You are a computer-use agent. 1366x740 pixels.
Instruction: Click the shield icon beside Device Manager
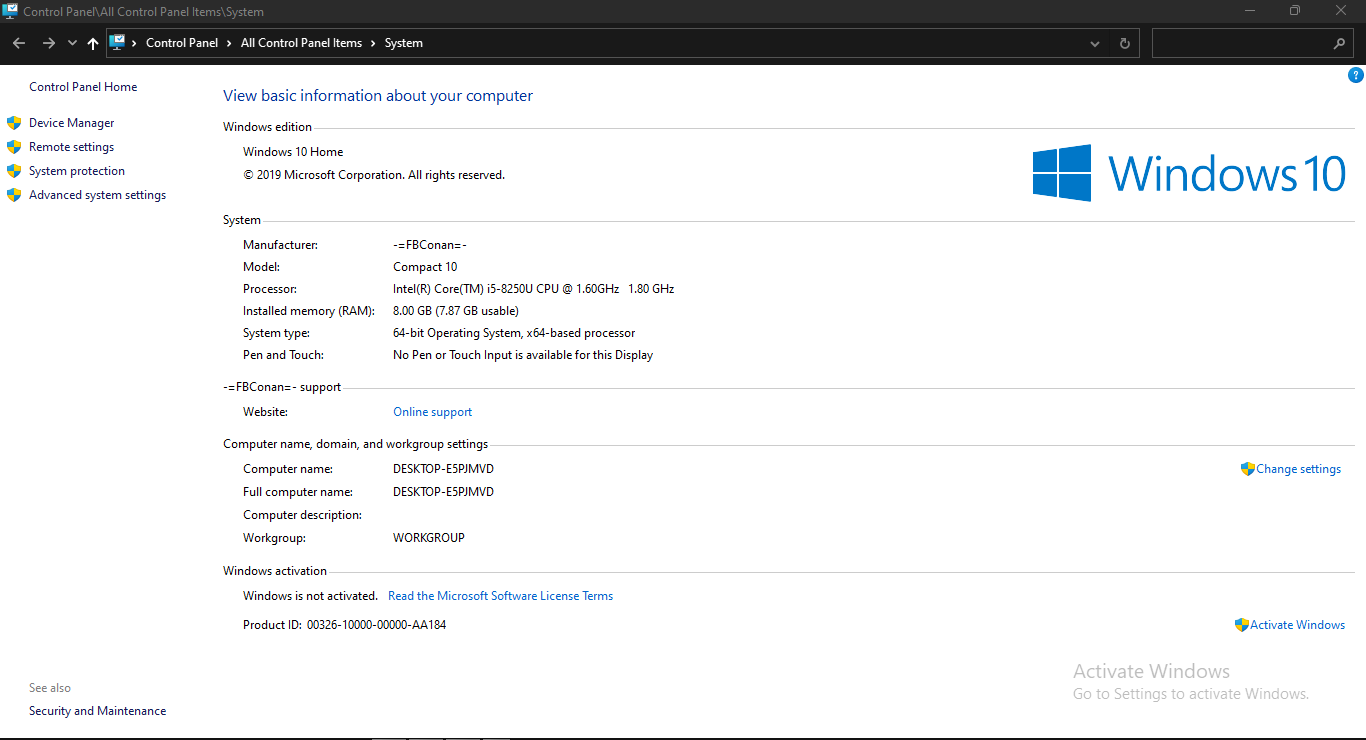pyautogui.click(x=14, y=123)
